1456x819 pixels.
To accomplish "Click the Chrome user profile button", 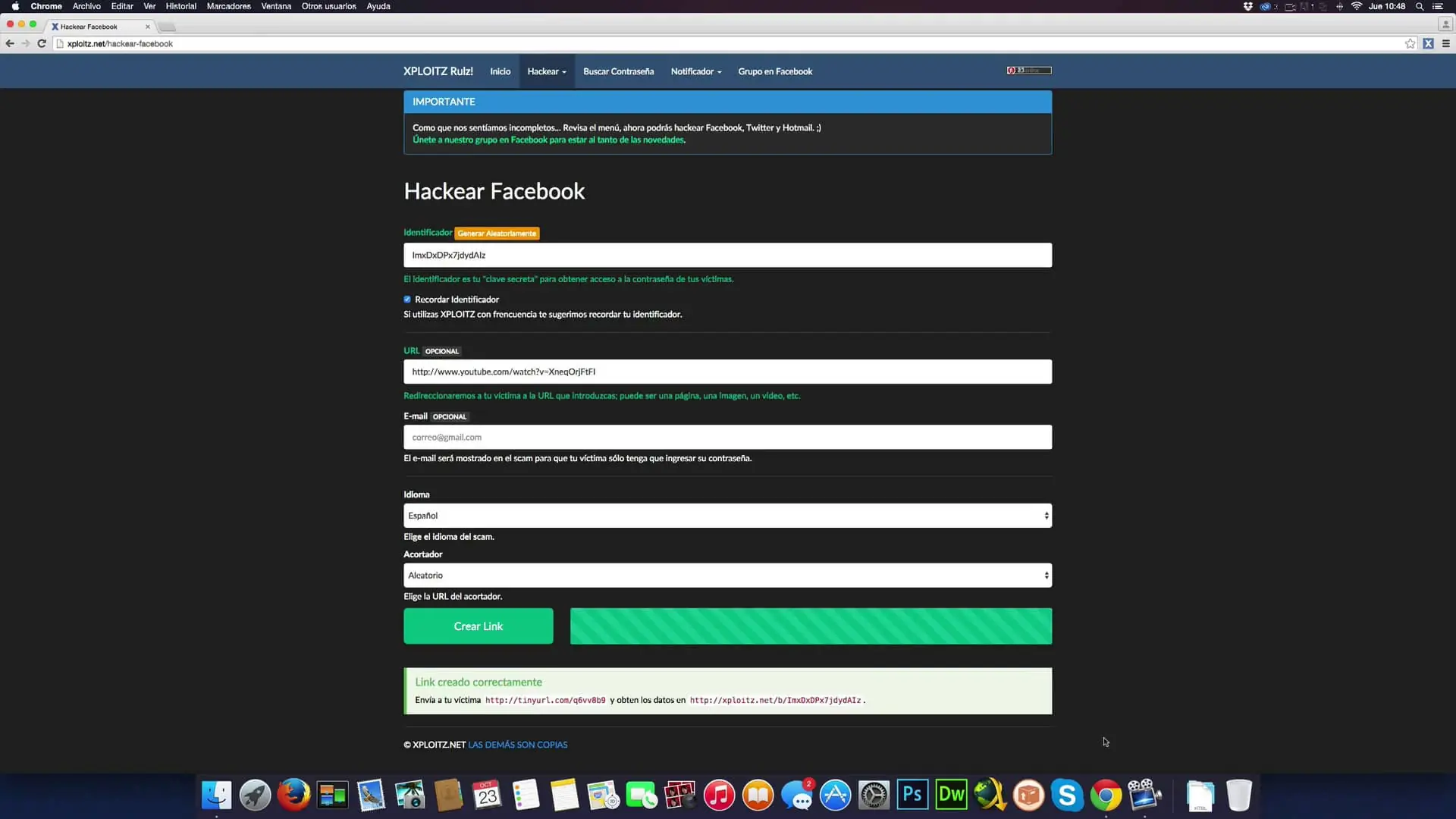I will [1445, 24].
